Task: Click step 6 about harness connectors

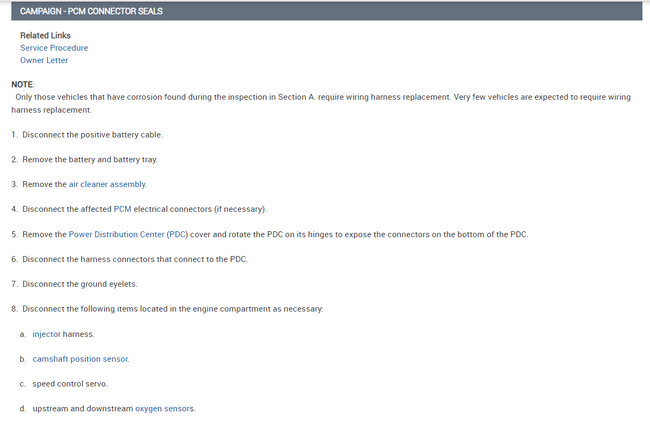Action: 134,259
